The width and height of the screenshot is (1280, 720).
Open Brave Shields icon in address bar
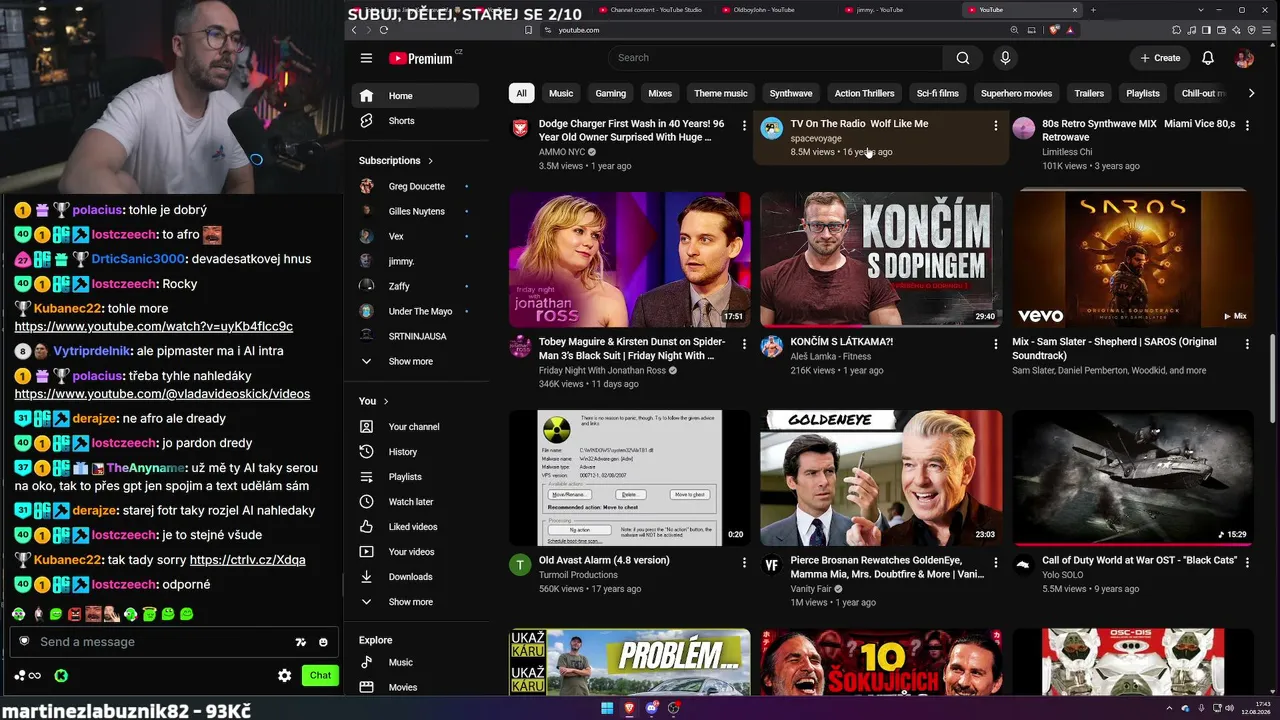pos(1054,30)
